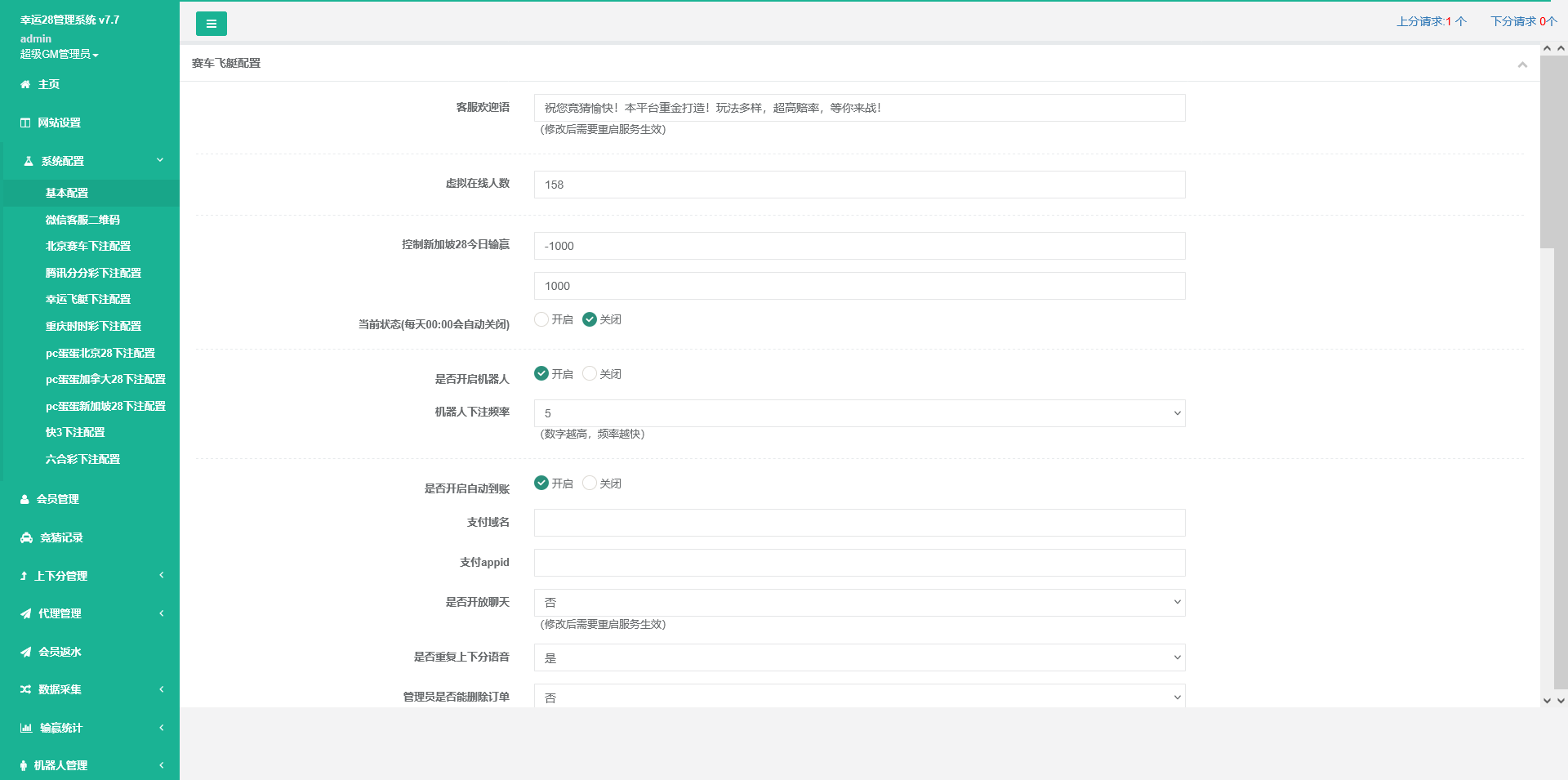Click the 会员返水 paper plane icon
1568x780 pixels.
click(x=26, y=652)
